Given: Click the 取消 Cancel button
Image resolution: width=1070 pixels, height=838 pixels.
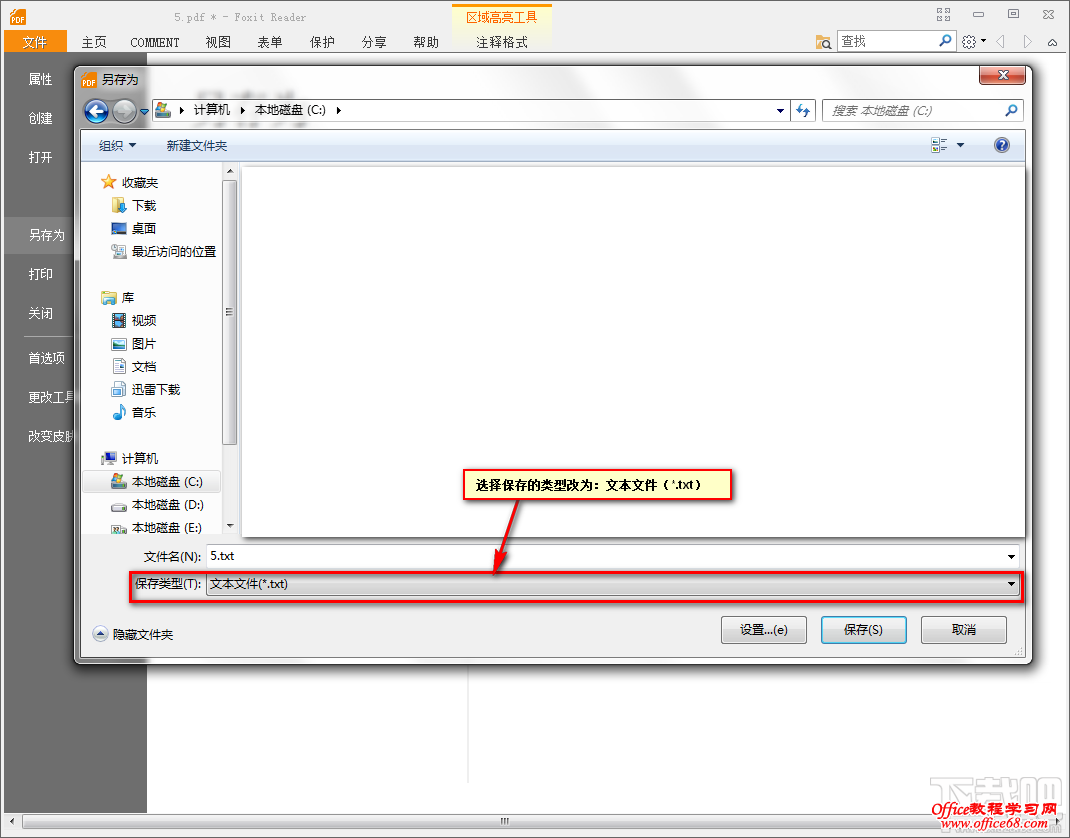Looking at the screenshot, I should tap(964, 630).
